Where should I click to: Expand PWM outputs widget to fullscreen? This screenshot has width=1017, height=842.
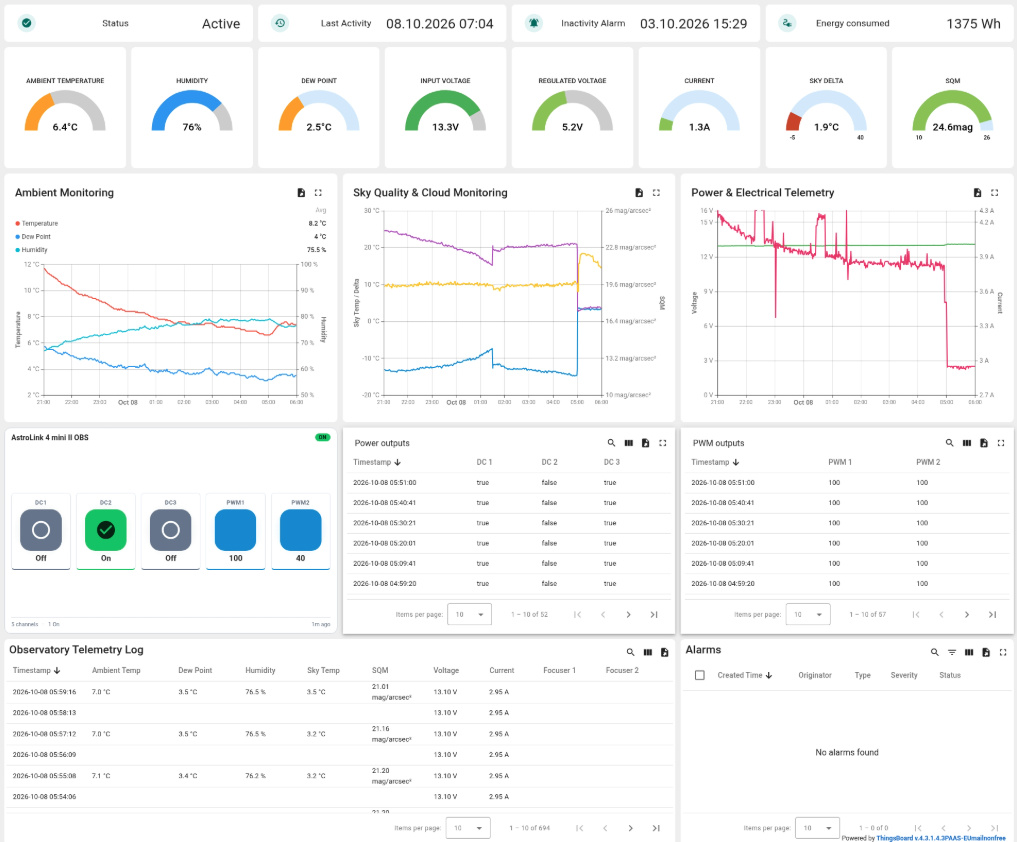1001,443
